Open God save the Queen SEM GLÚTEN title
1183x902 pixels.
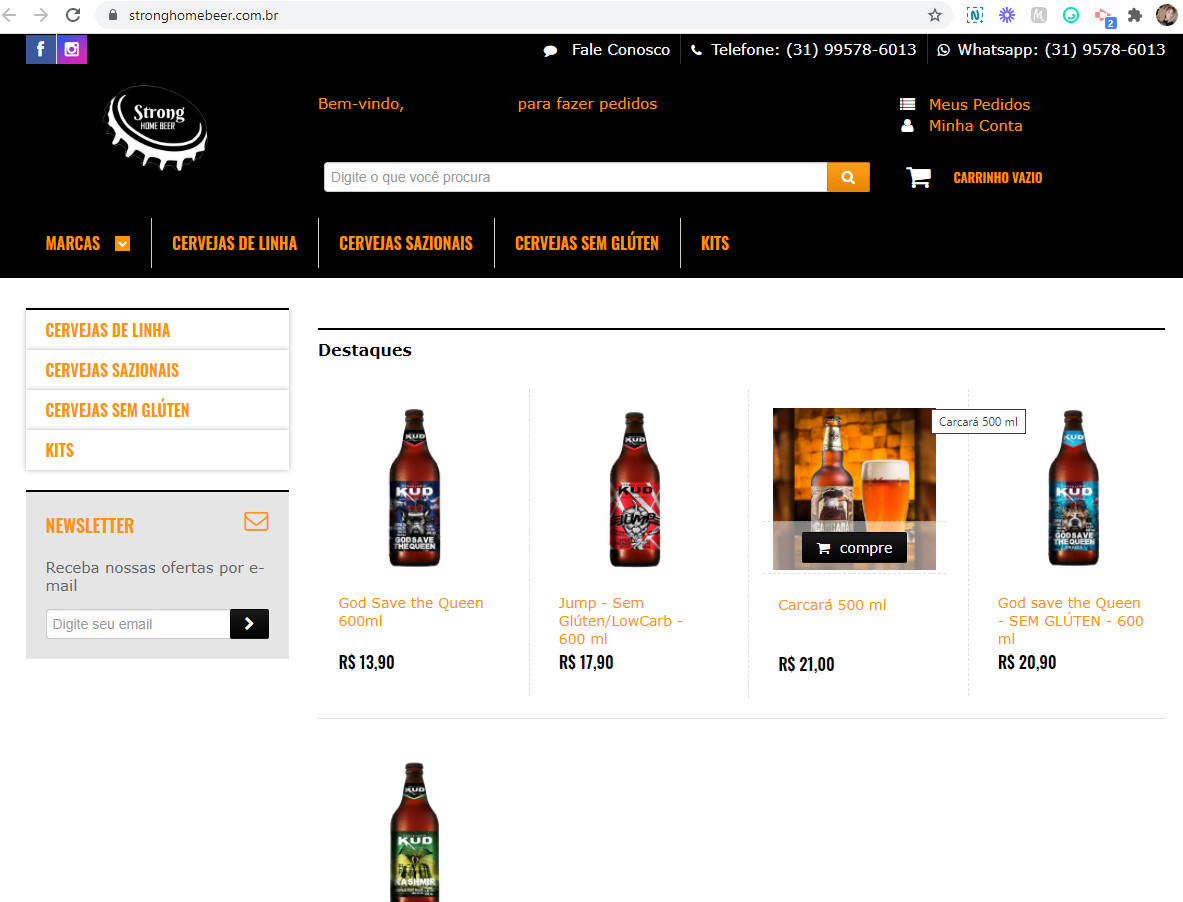pyautogui.click(x=1071, y=621)
